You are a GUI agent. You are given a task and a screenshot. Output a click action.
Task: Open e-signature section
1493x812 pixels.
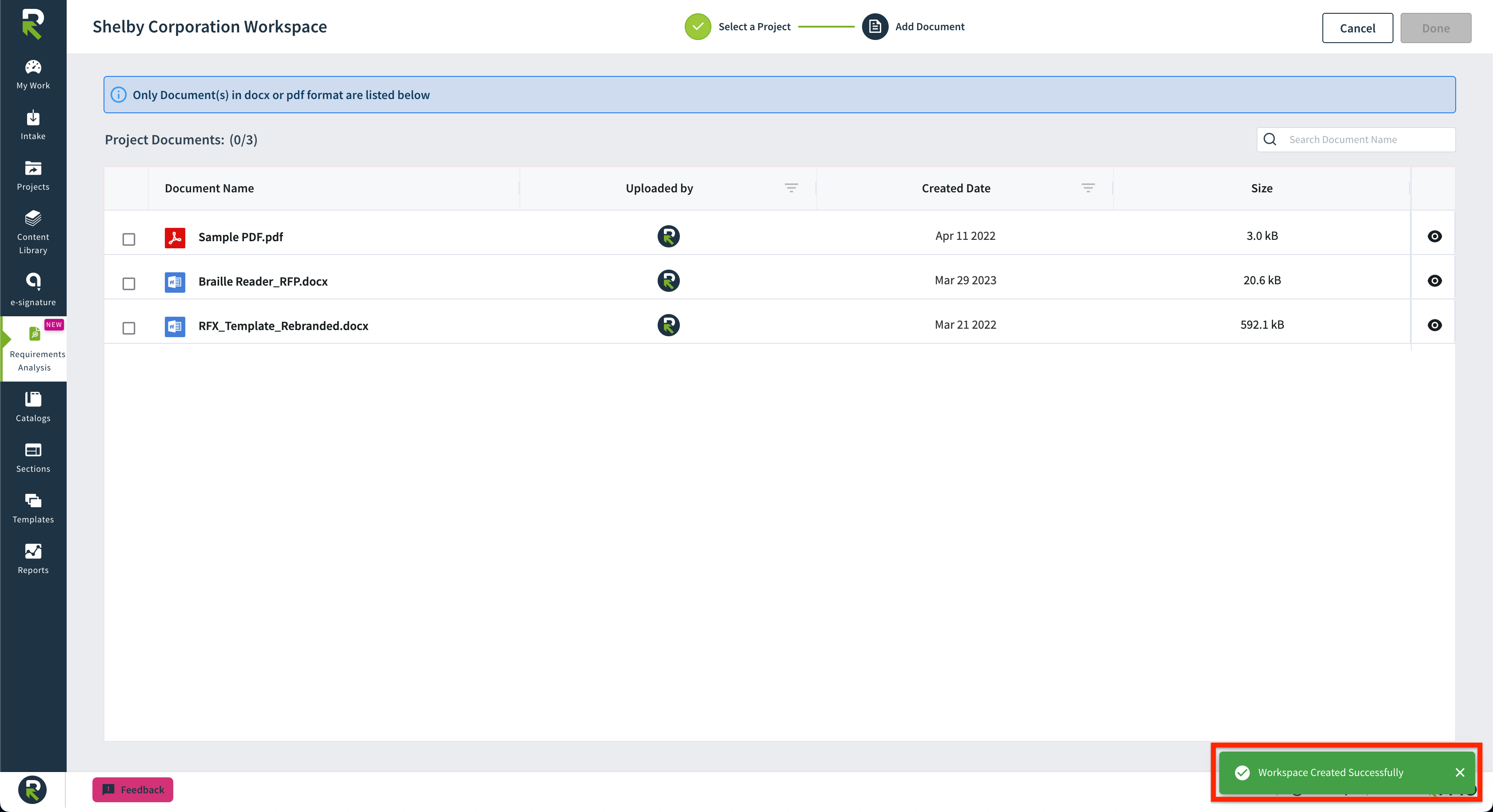(x=33, y=290)
